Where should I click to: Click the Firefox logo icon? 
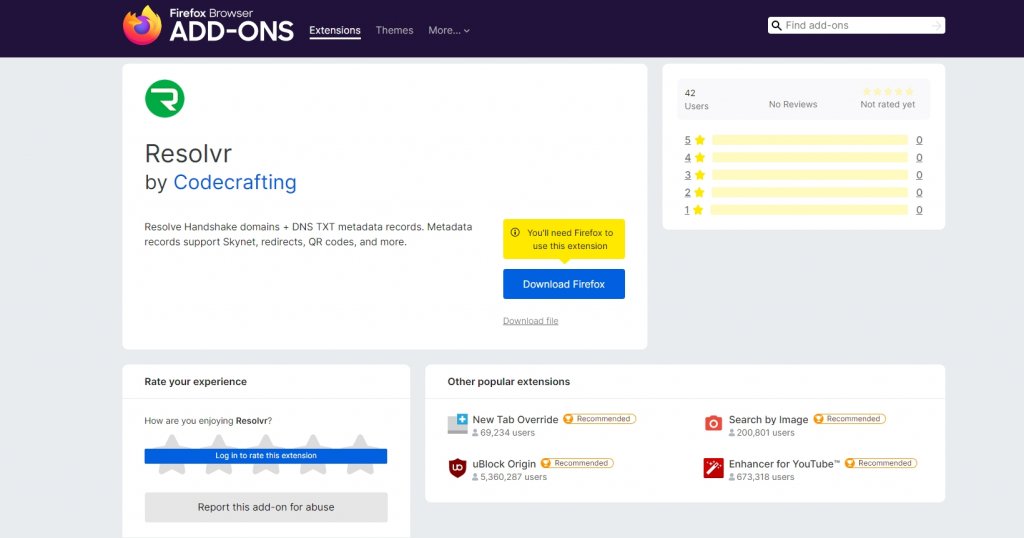tap(142, 25)
